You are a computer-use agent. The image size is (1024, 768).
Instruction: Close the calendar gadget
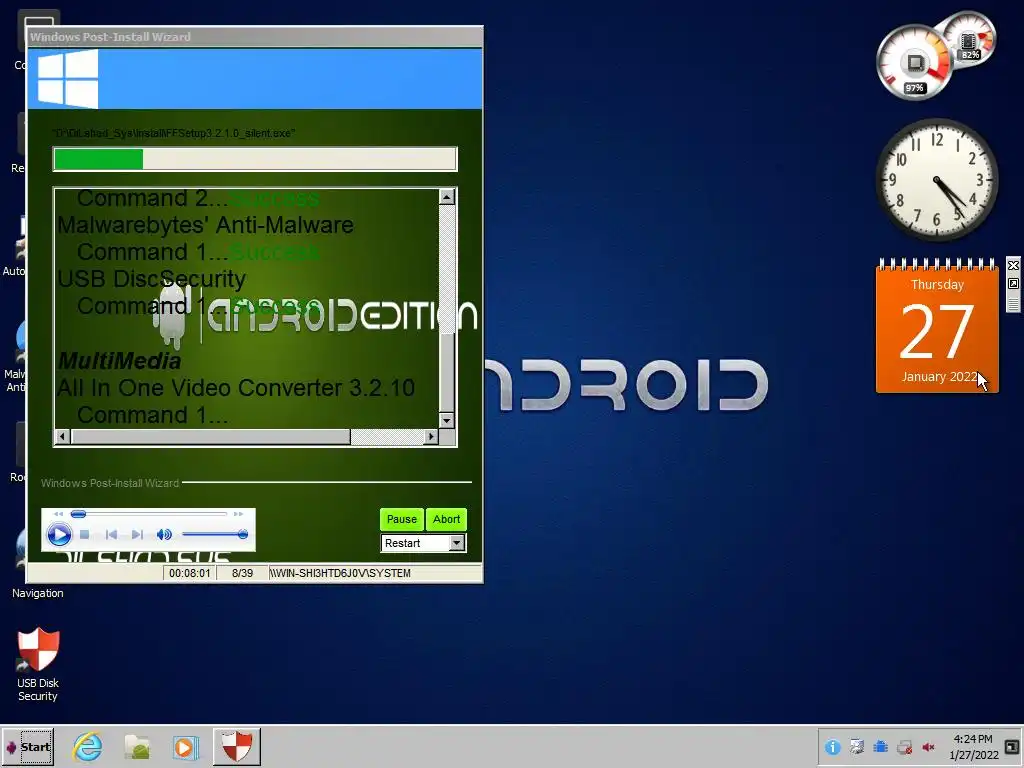coord(1013,265)
